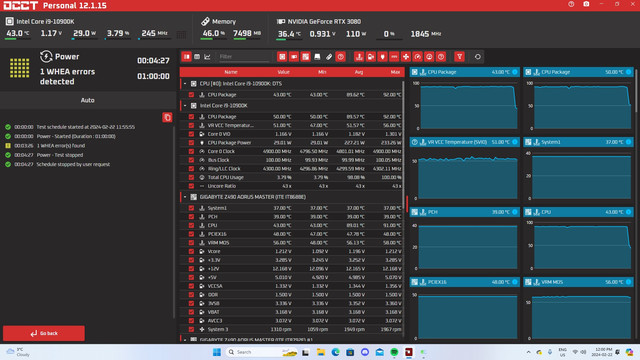The height and width of the screenshot is (360, 640).
Task: Open Microsoft Edge from the taskbar
Action: (x=335, y=352)
